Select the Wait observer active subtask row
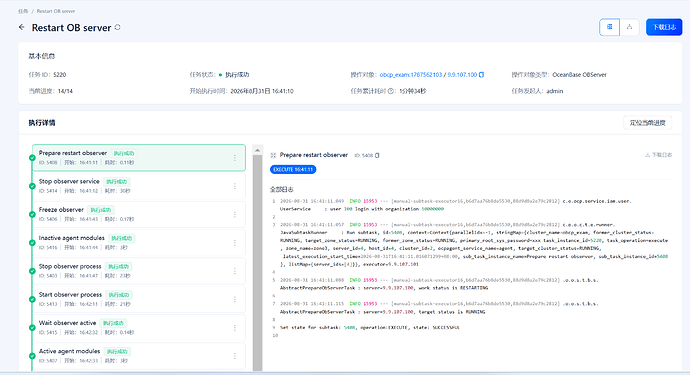Image resolution: width=690 pixels, height=375 pixels. (x=139, y=327)
